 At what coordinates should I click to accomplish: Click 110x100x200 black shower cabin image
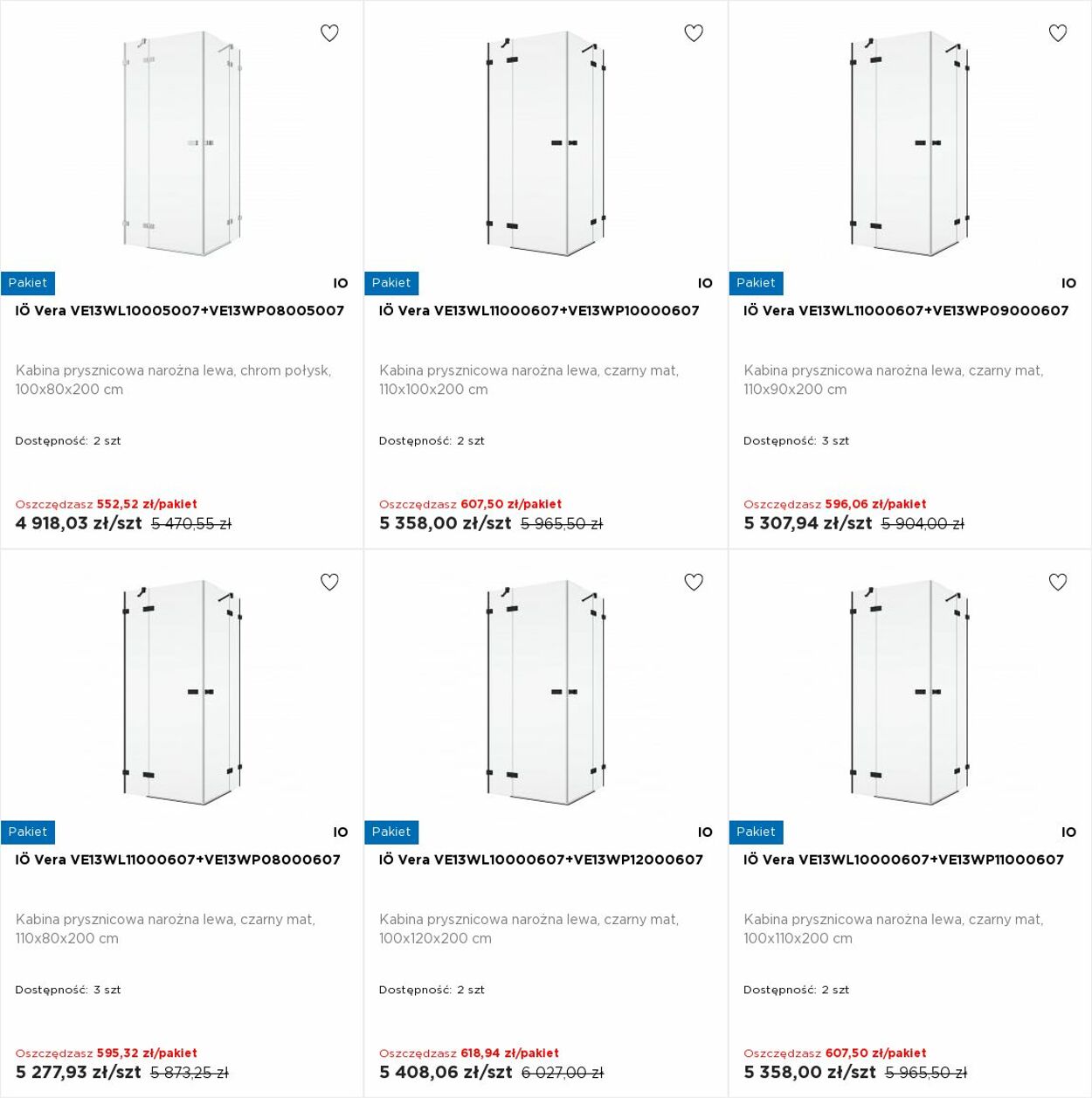(x=546, y=144)
